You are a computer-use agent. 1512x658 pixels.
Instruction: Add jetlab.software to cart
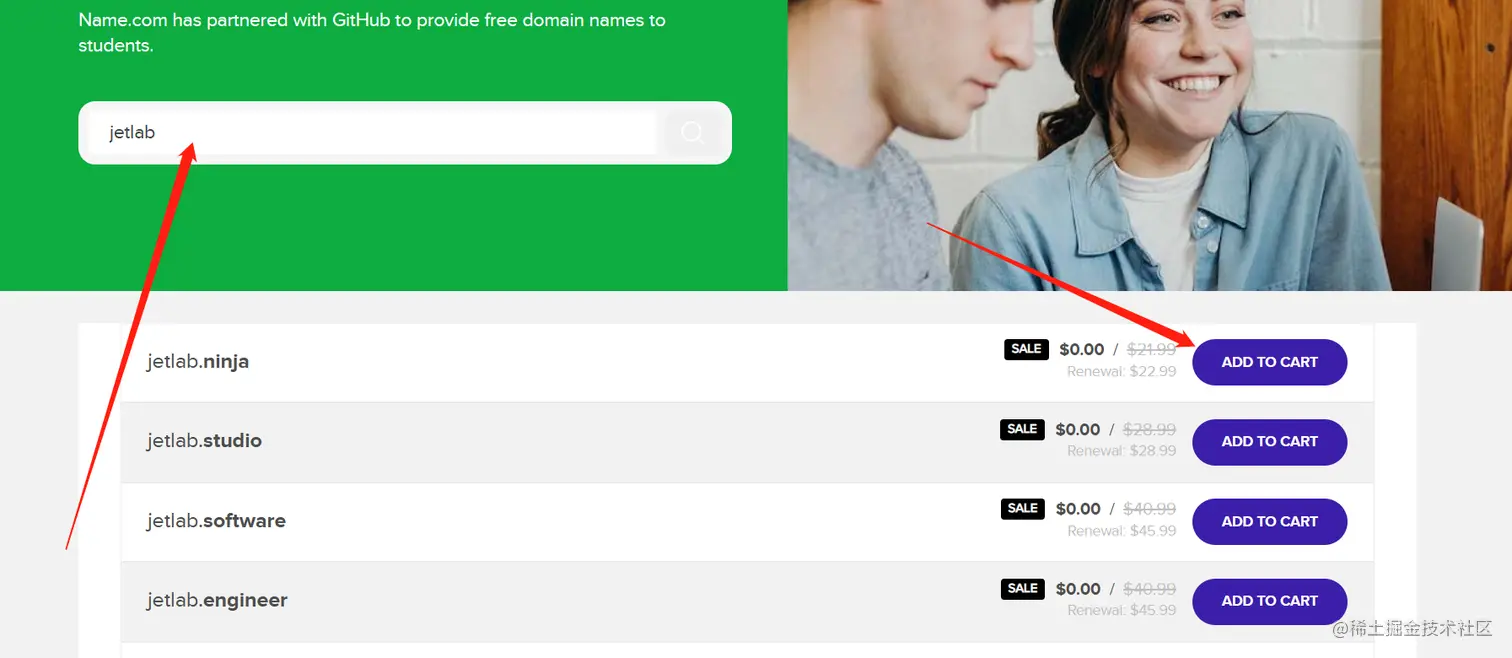[x=1269, y=521]
